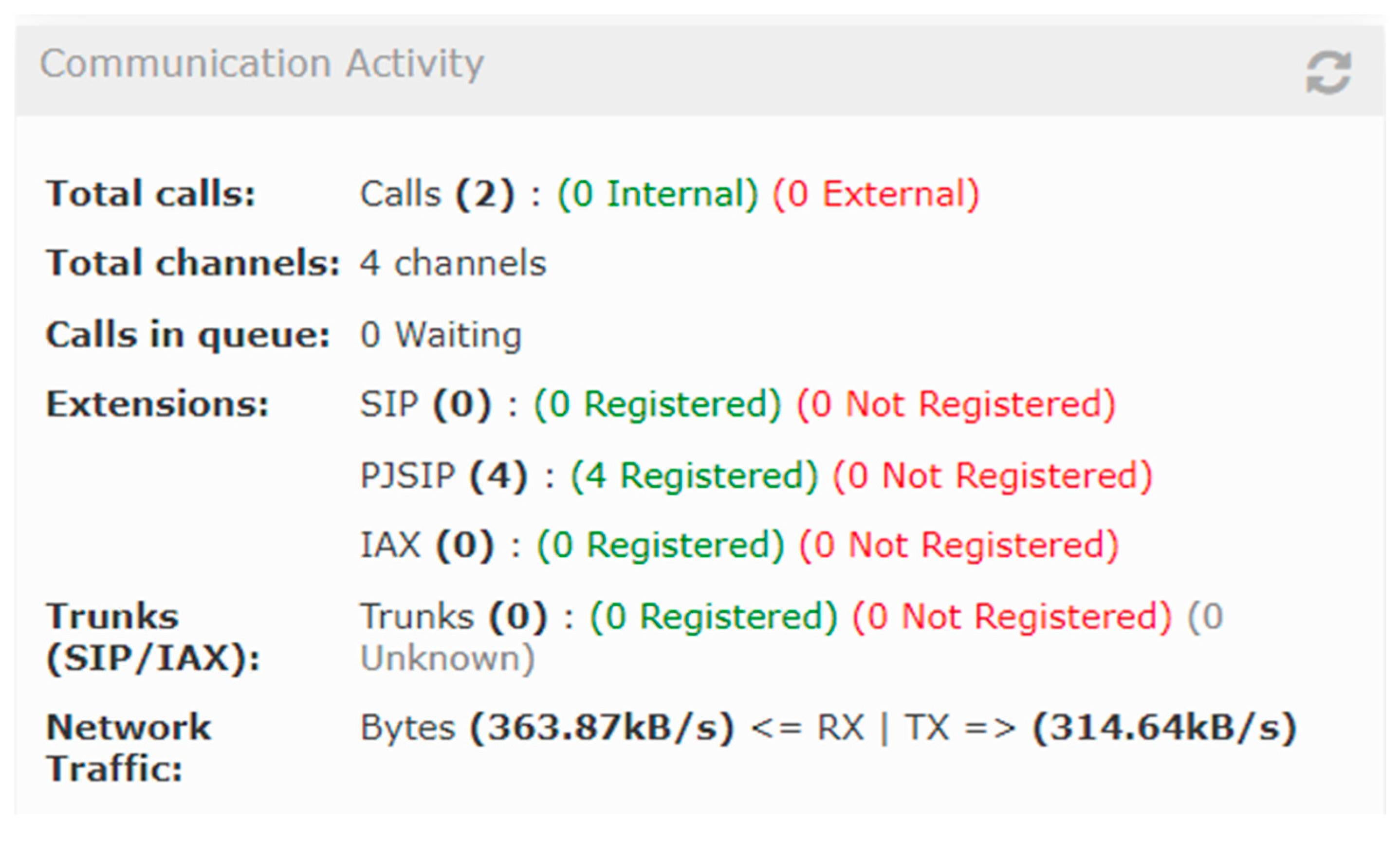Image resolution: width=1400 pixels, height=841 pixels.
Task: Click SIP row's 0 Not Registered text
Action: pyautogui.click(x=956, y=404)
